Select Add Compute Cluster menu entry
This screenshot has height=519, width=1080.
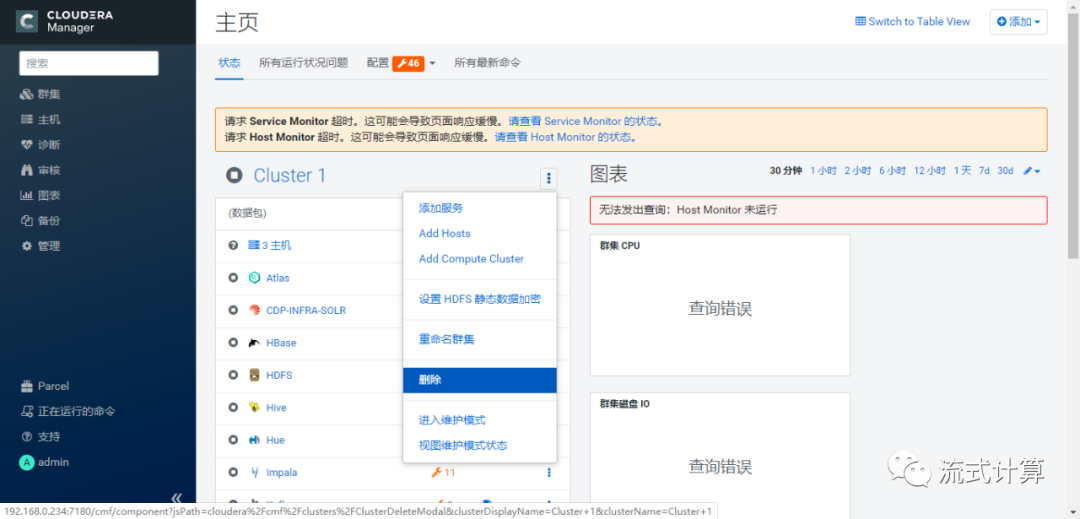[471, 259]
